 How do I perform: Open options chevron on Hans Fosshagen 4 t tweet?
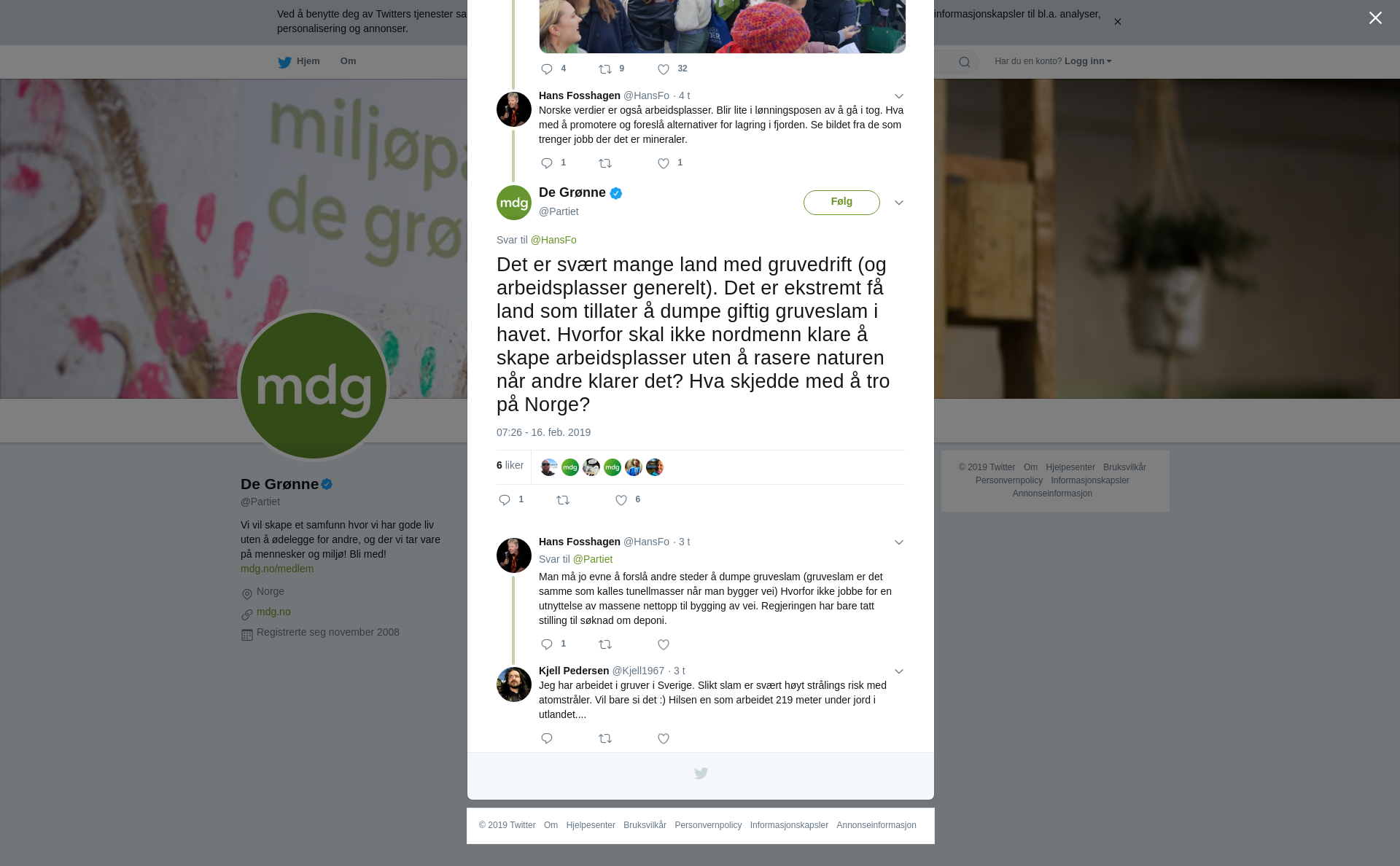pos(899,96)
